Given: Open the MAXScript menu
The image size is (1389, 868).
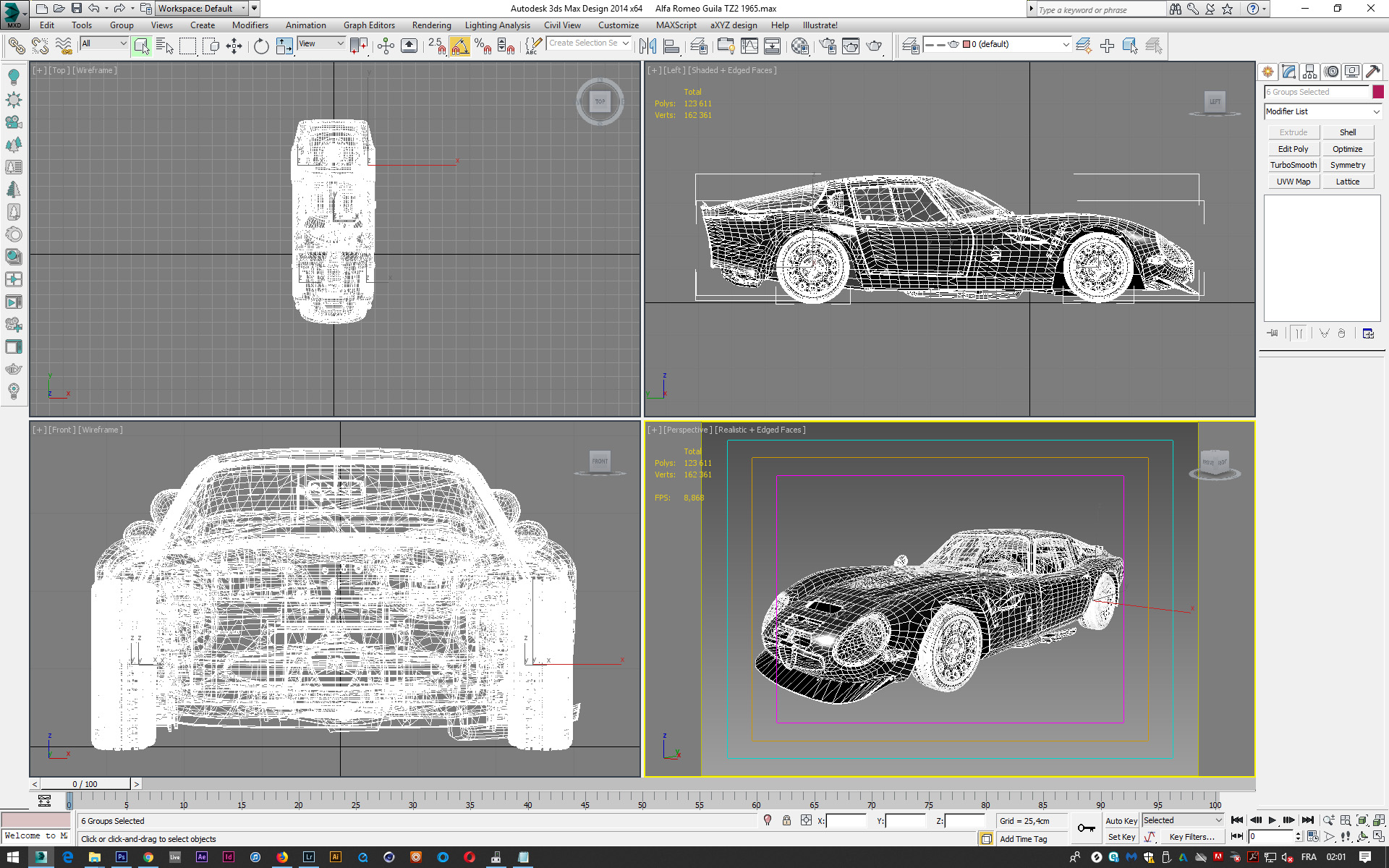Looking at the screenshot, I should 676,25.
